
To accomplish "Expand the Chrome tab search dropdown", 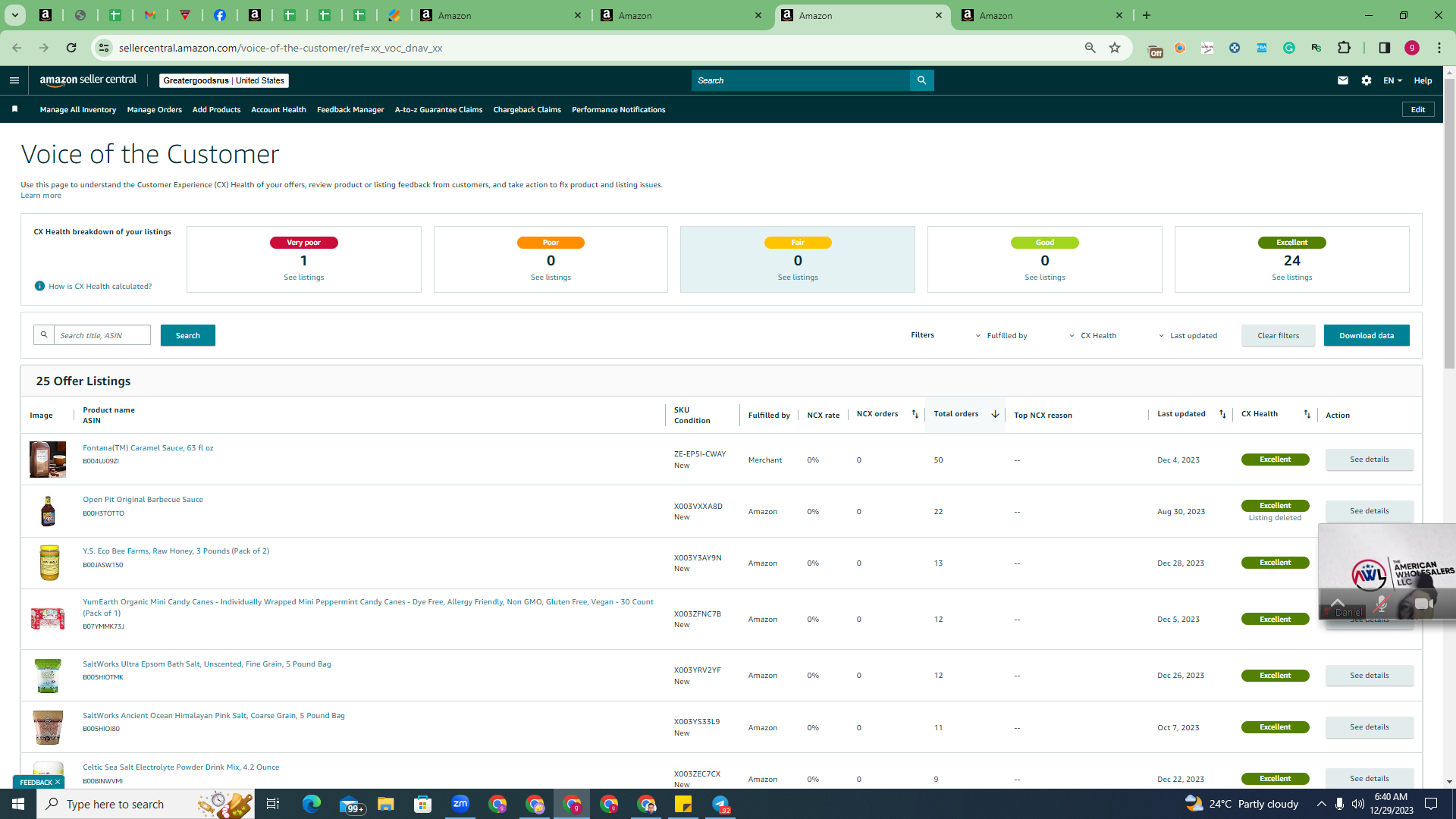I will pyautogui.click(x=14, y=15).
